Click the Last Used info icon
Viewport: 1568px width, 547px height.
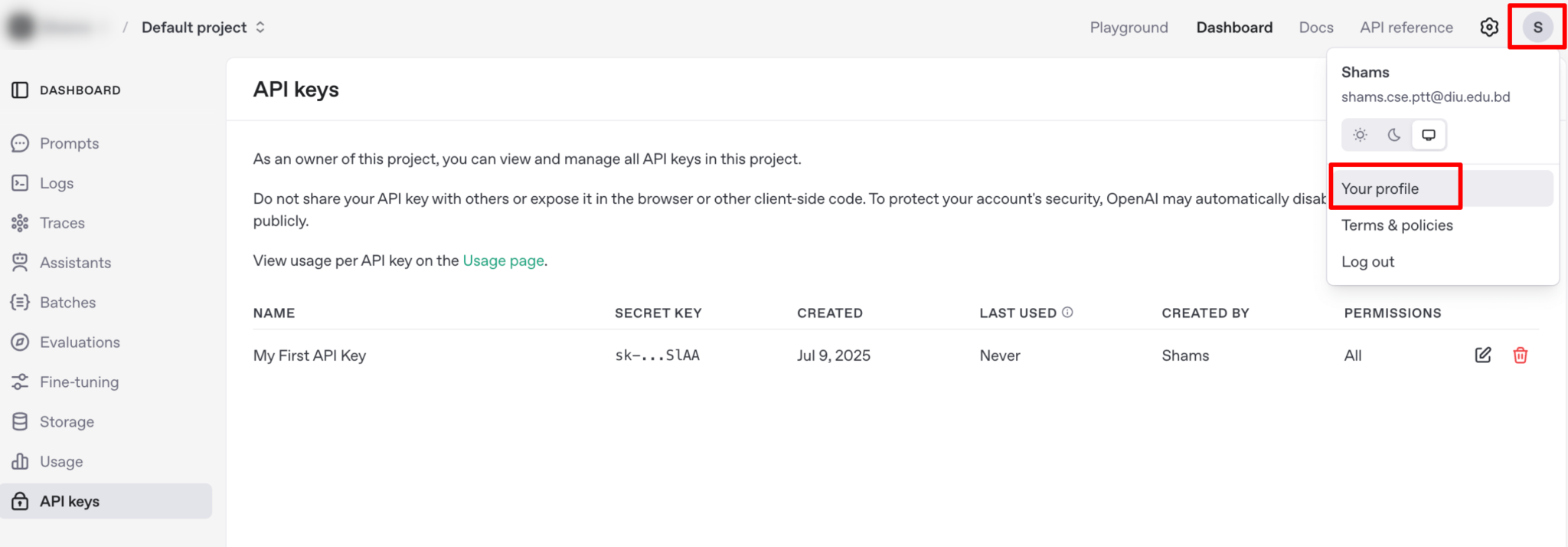coord(1067,313)
